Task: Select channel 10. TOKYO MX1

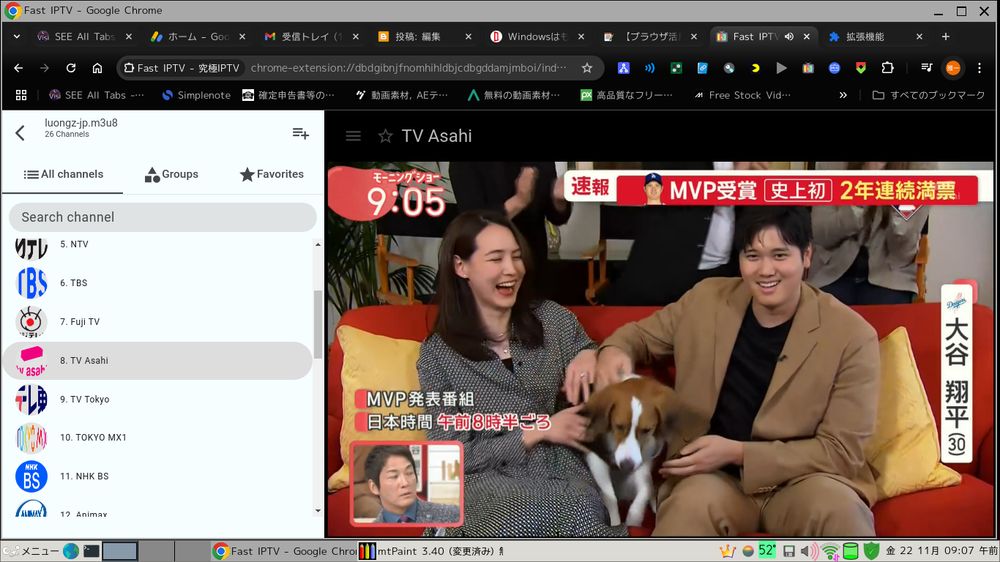Action: tap(158, 438)
